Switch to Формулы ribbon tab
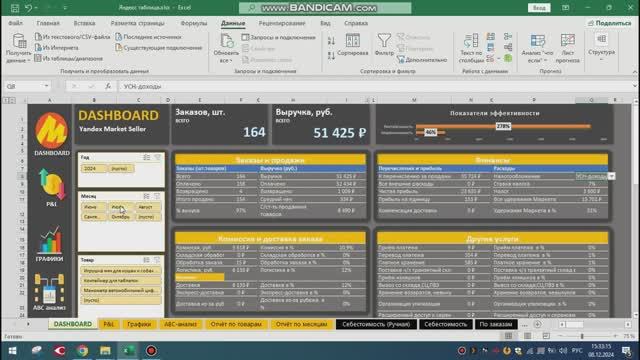This screenshot has height=360, width=640. click(x=194, y=23)
